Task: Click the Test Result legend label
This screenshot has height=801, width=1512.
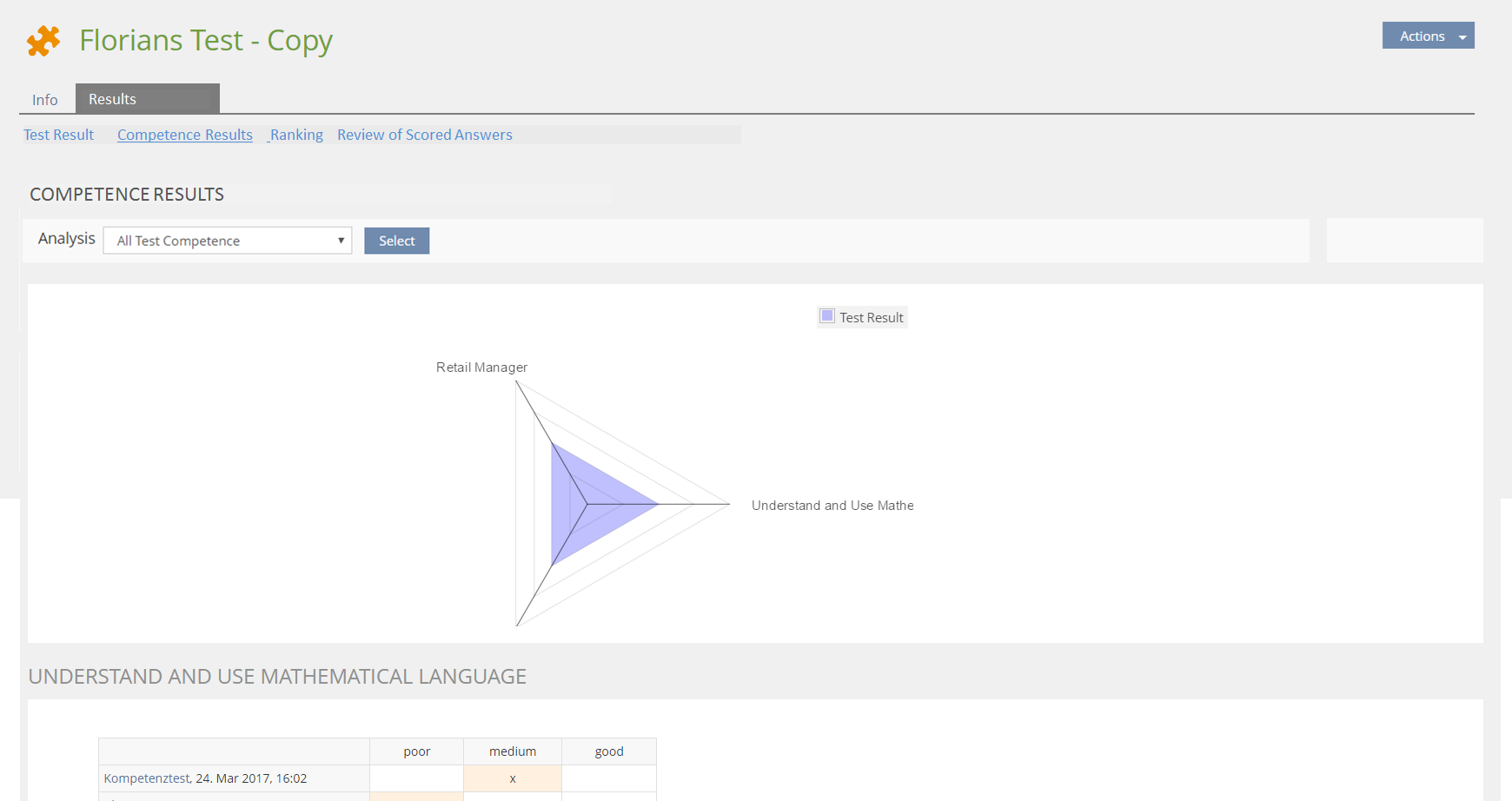Action: pos(872,318)
